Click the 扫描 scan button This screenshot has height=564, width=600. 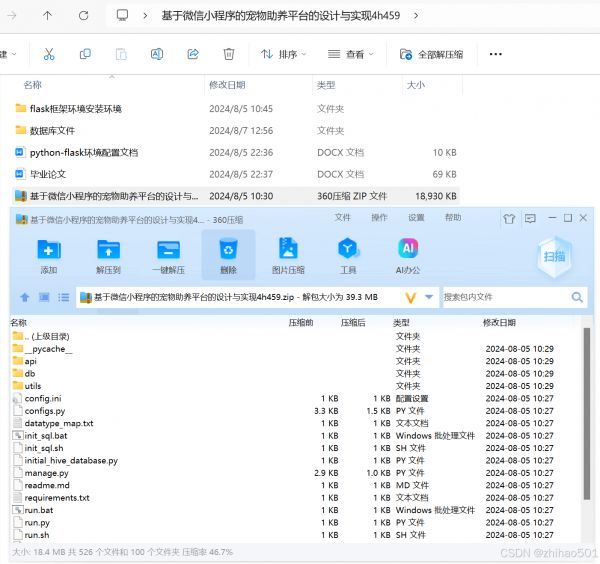click(554, 256)
